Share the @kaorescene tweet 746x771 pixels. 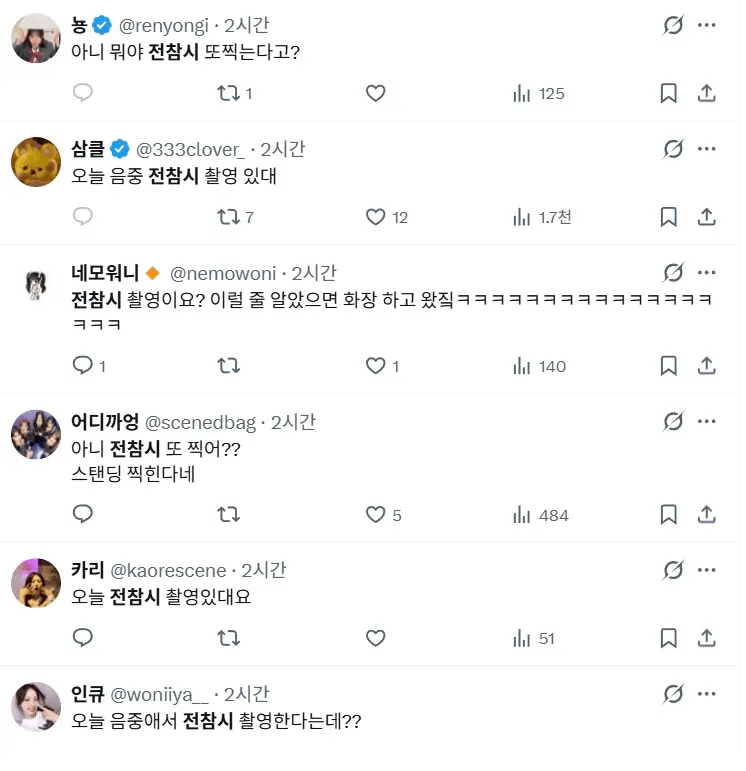[x=706, y=638]
